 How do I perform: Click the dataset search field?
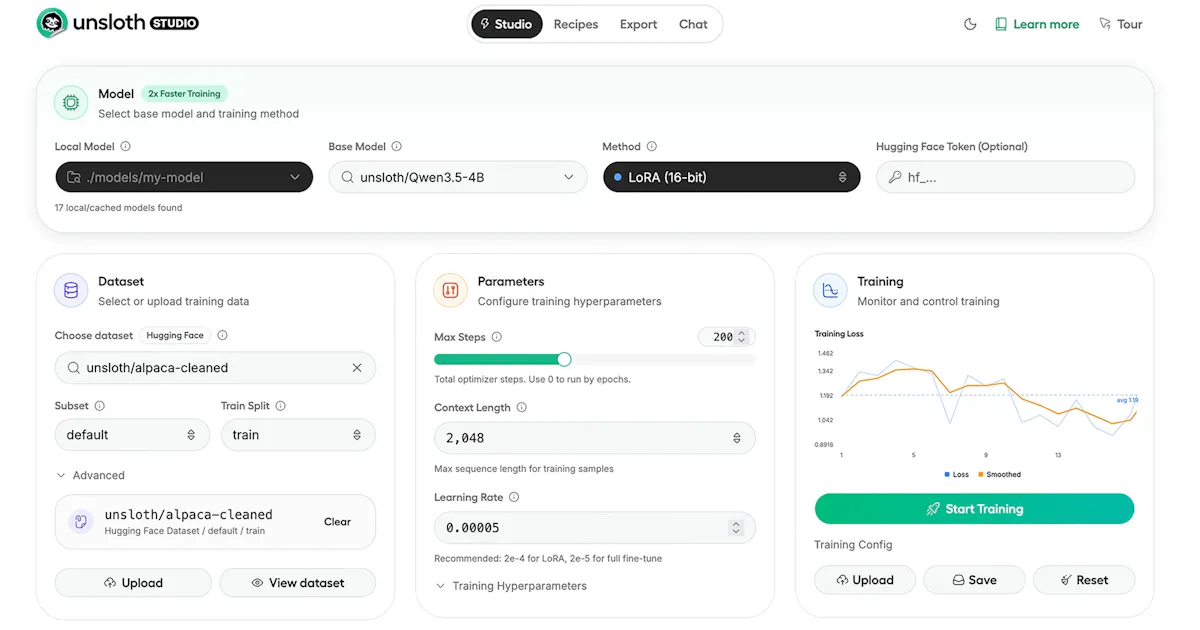(x=215, y=368)
